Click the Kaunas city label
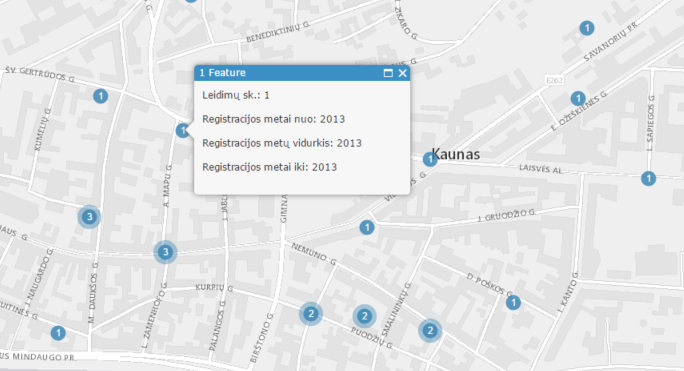Viewport: 684px width, 371px height. (456, 154)
